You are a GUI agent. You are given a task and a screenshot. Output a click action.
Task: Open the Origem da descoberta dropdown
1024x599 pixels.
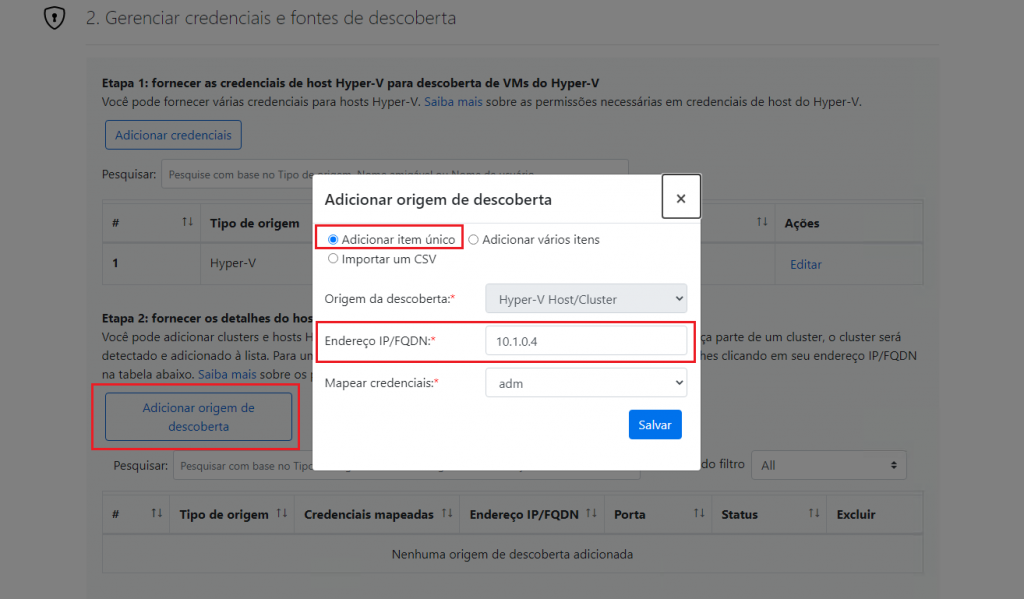pos(586,298)
